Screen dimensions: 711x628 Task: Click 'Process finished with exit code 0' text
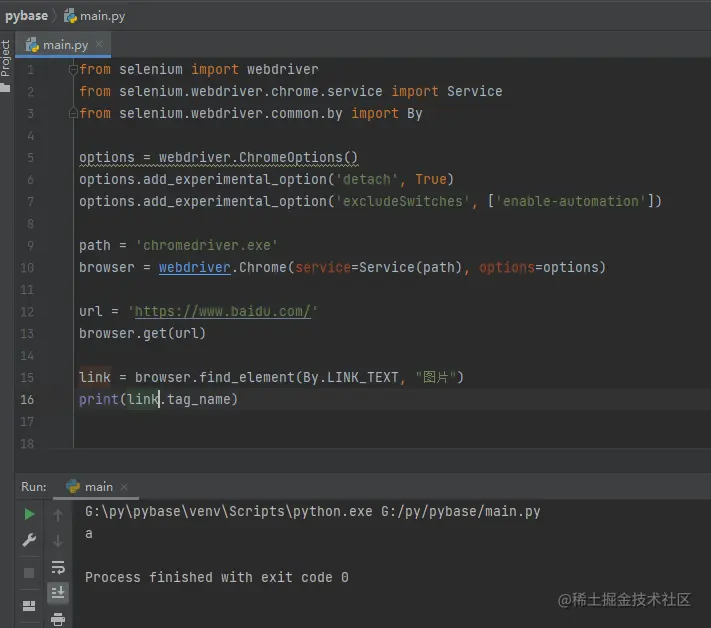(x=217, y=577)
